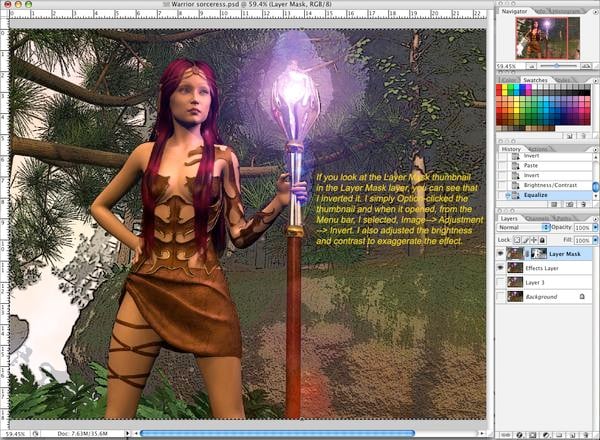Set history brush source on Brightness/Contrast row
Screen dimensions: 600x440
pos(502,185)
